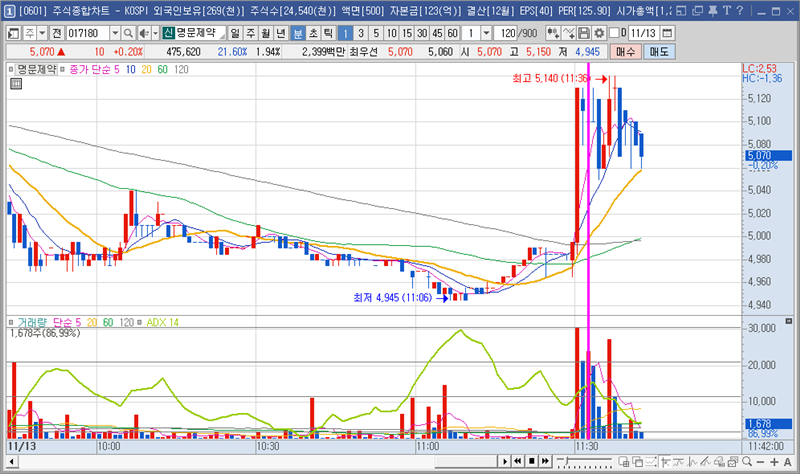Viewport: 800px width, 474px height.
Task: Select the 3-minute interval button
Action: click(x=360, y=33)
